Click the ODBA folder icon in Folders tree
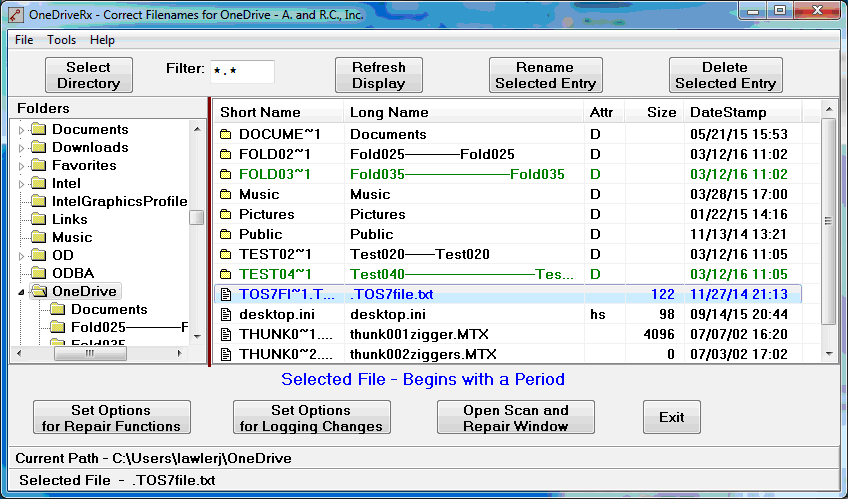The width and height of the screenshot is (848, 499). [x=38, y=273]
